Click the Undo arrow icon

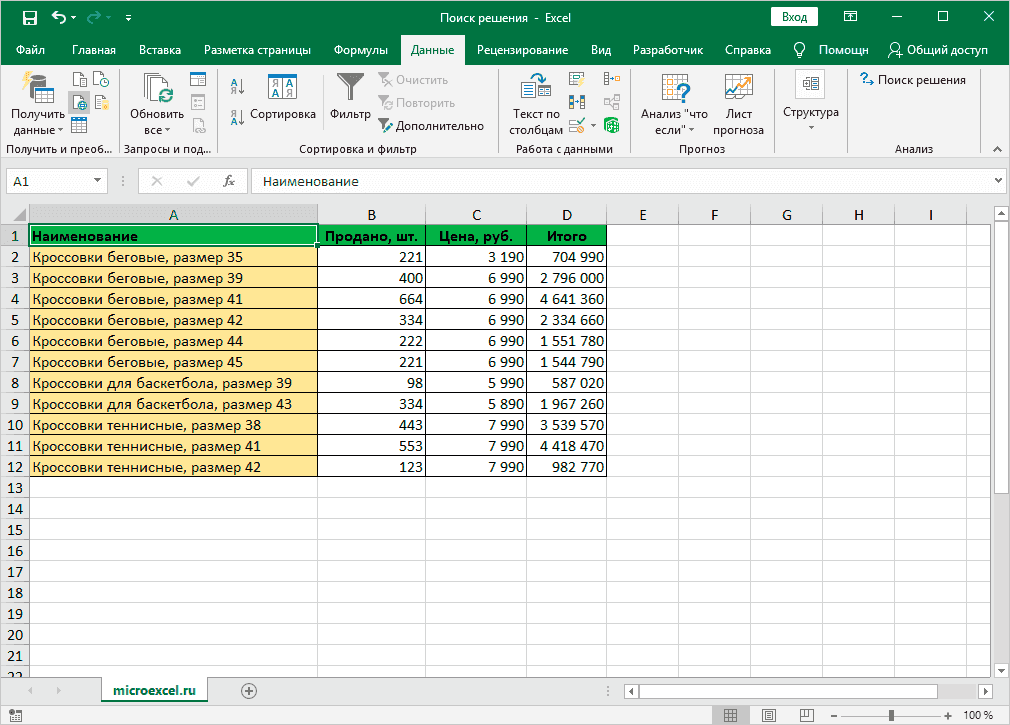59,18
